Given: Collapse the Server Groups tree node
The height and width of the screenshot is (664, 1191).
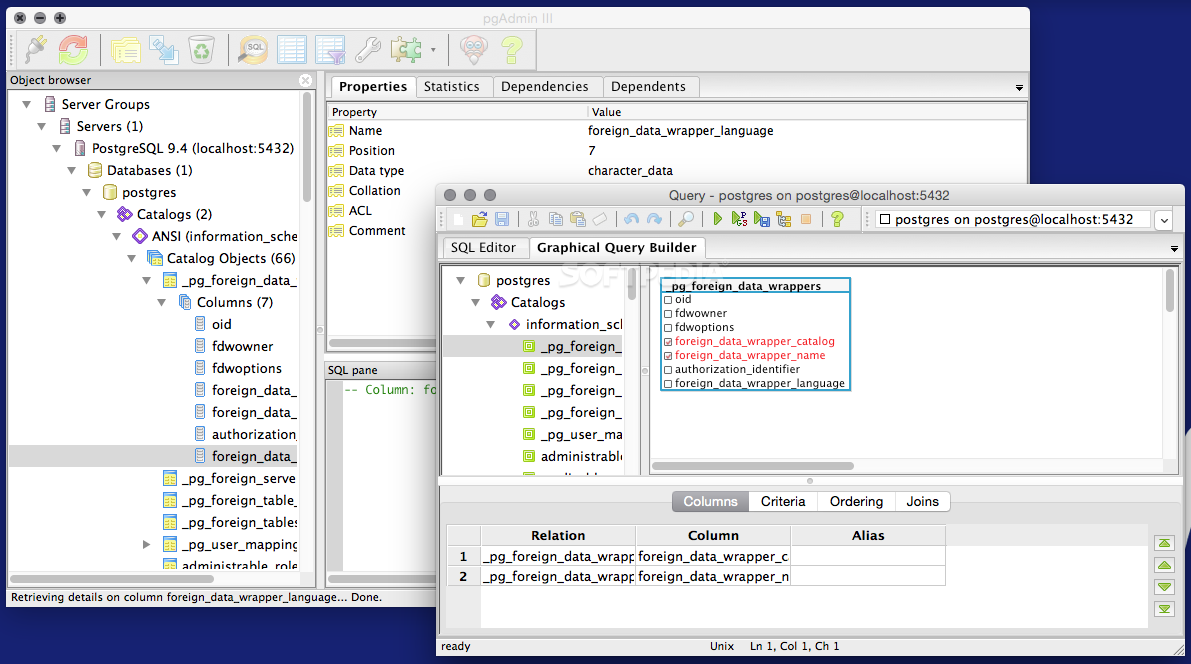Looking at the screenshot, I should point(27,104).
